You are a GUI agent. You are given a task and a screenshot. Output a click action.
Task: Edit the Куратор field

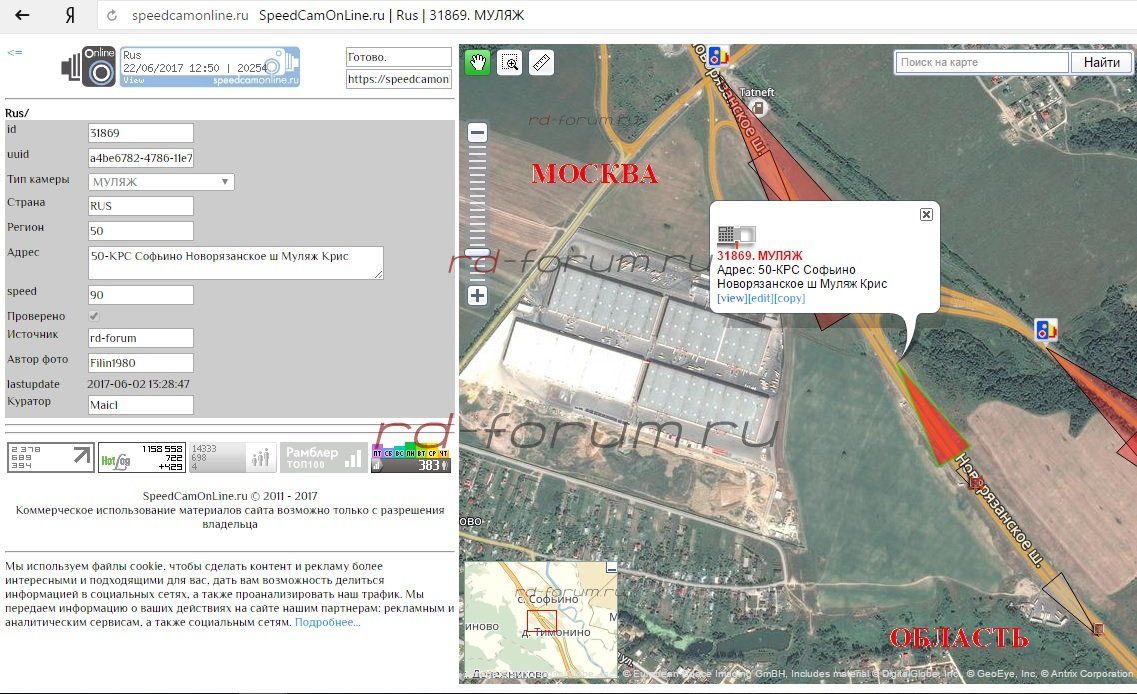[x=141, y=405]
